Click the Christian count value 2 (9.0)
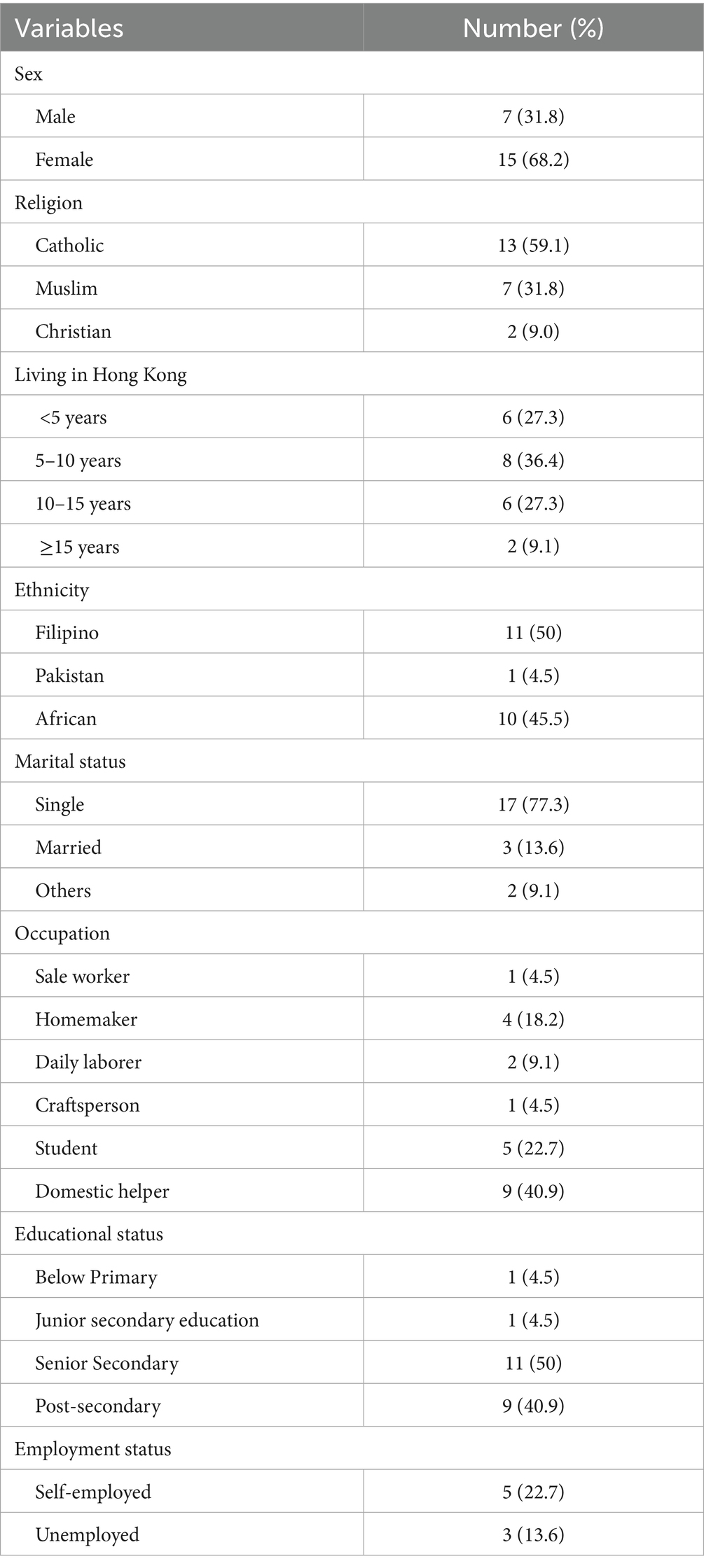The width and height of the screenshot is (704, 1568). 533,331
